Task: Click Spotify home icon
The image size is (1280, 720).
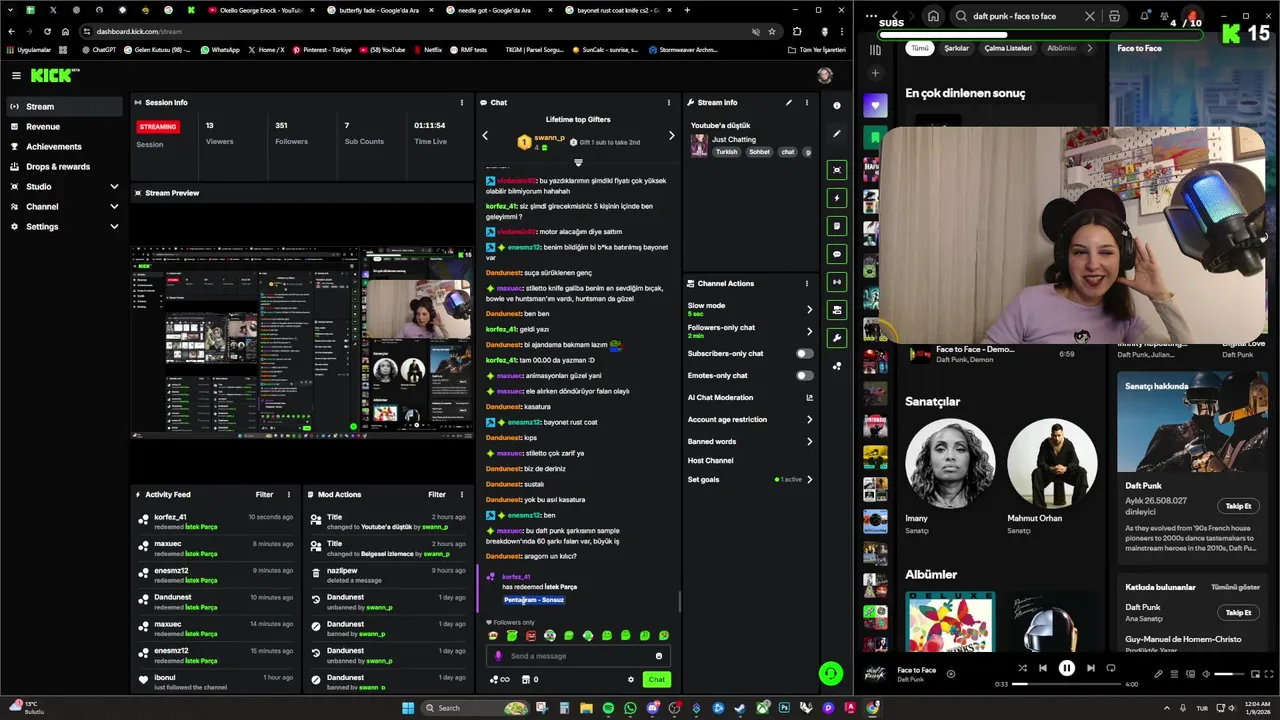Action: coord(933,16)
